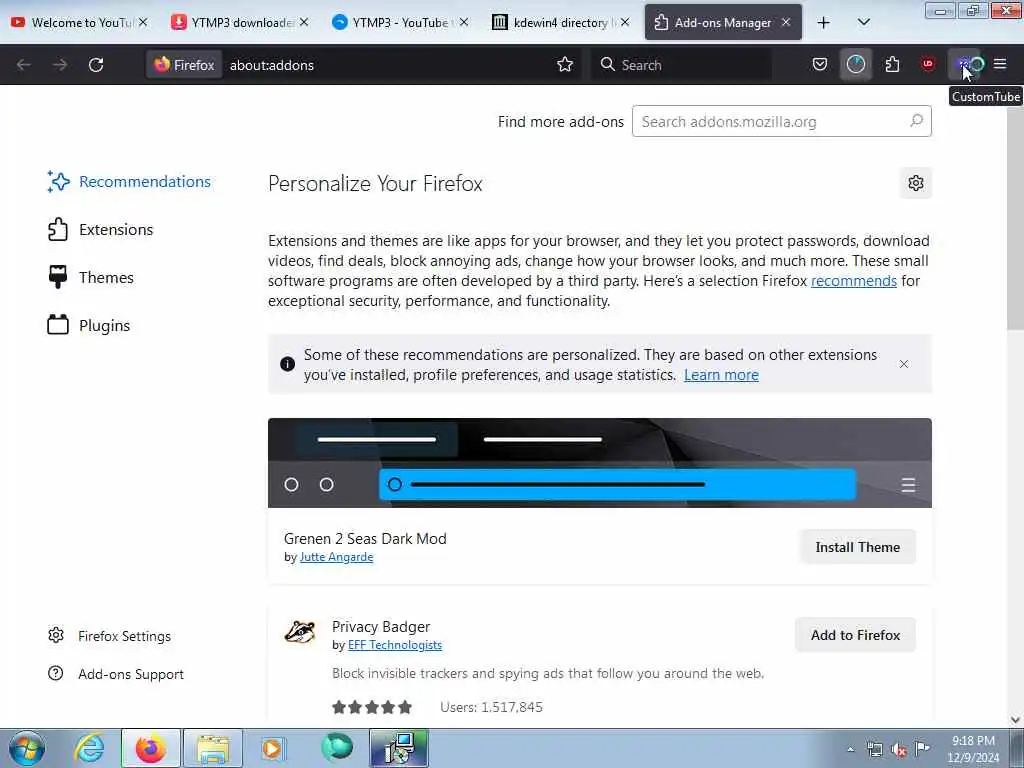The image size is (1024, 768).
Task: Open the Pocket save icon
Action: point(820,64)
